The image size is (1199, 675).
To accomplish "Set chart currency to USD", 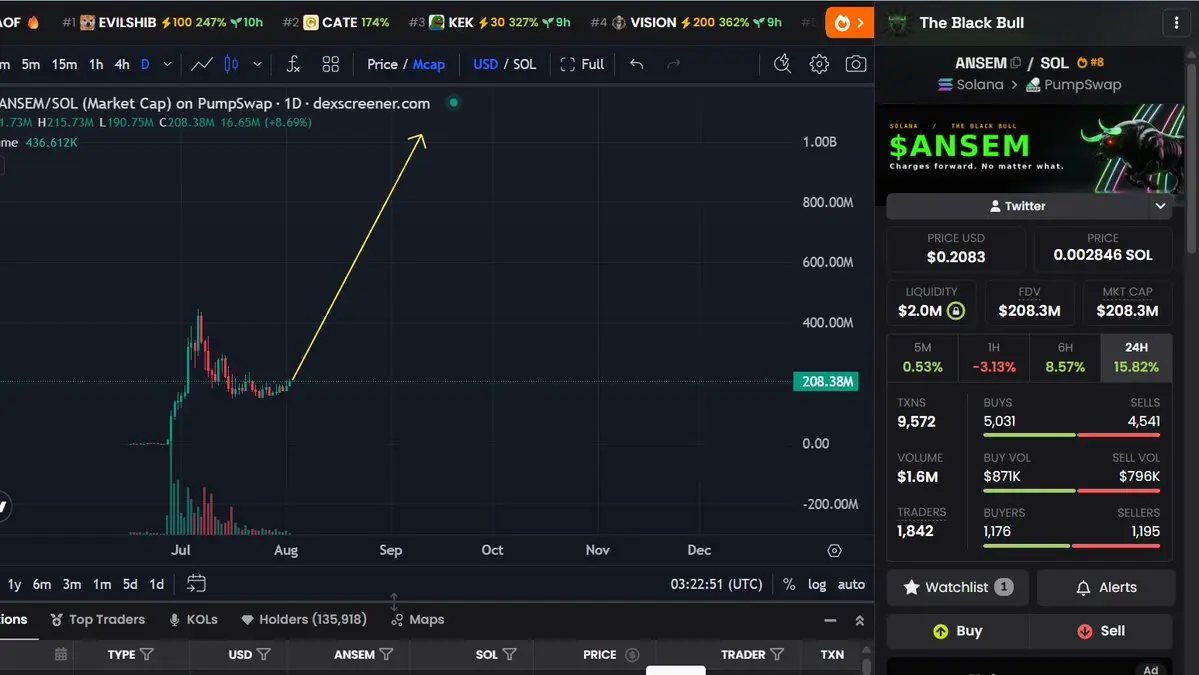I will pyautogui.click(x=485, y=64).
